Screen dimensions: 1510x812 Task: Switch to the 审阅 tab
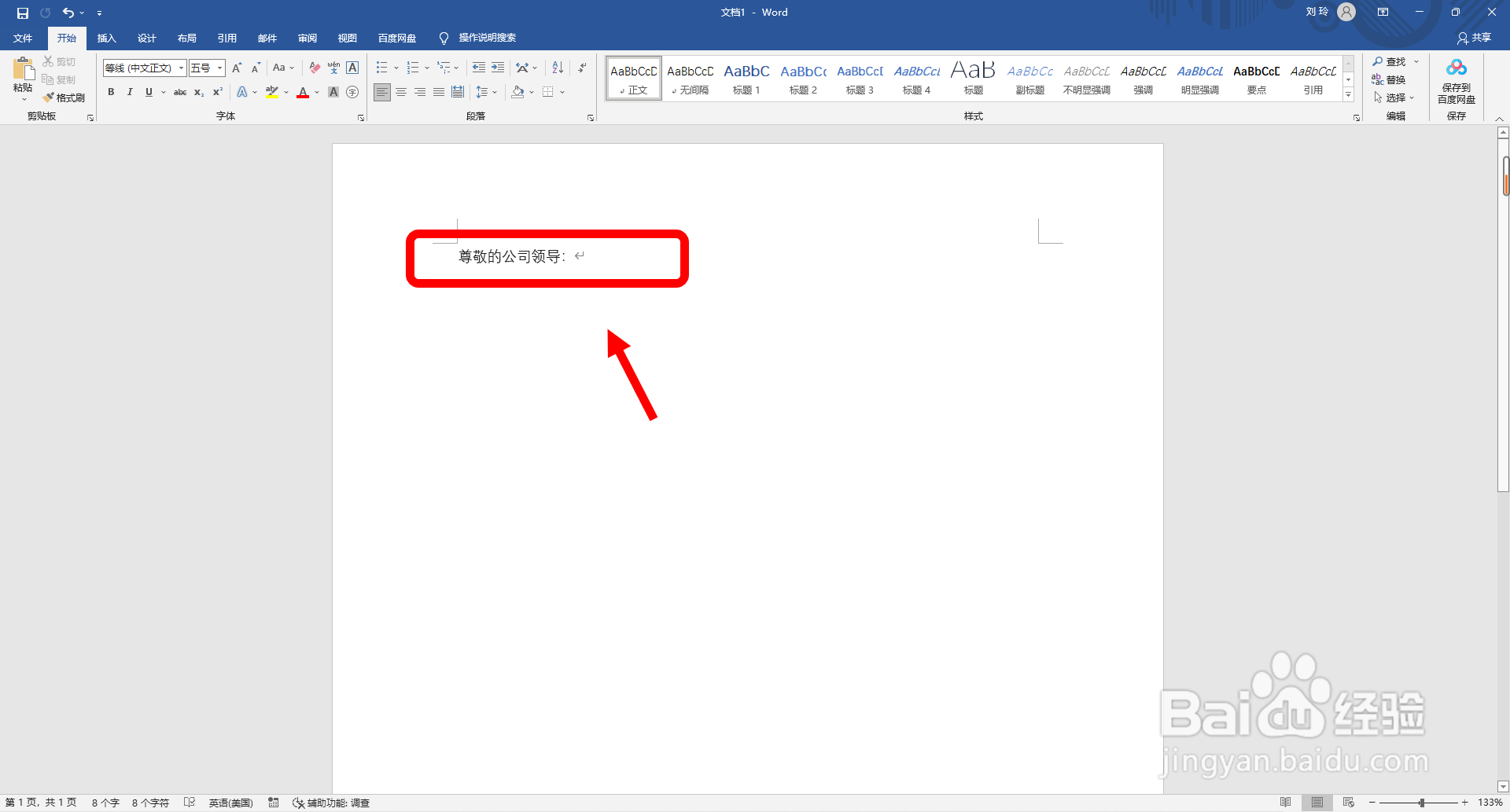click(307, 38)
